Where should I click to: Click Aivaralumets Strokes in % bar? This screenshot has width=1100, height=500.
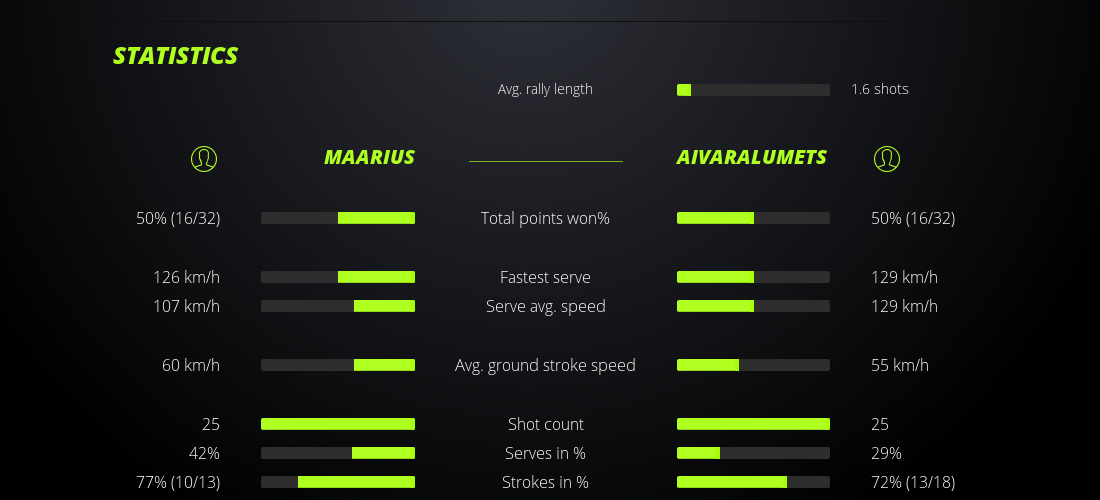[753, 482]
